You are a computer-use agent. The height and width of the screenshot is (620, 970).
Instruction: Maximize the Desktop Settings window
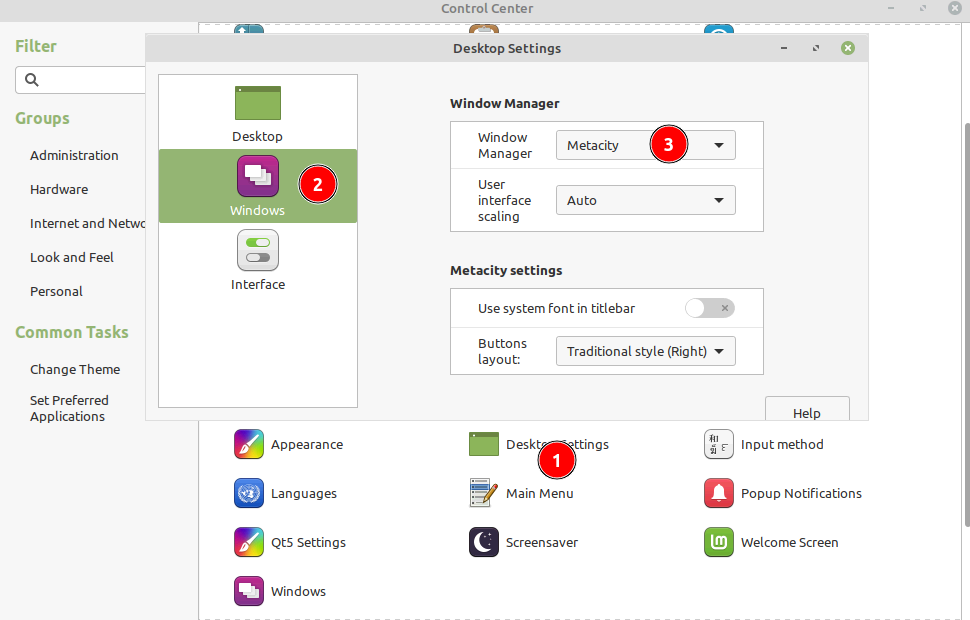tap(816, 48)
